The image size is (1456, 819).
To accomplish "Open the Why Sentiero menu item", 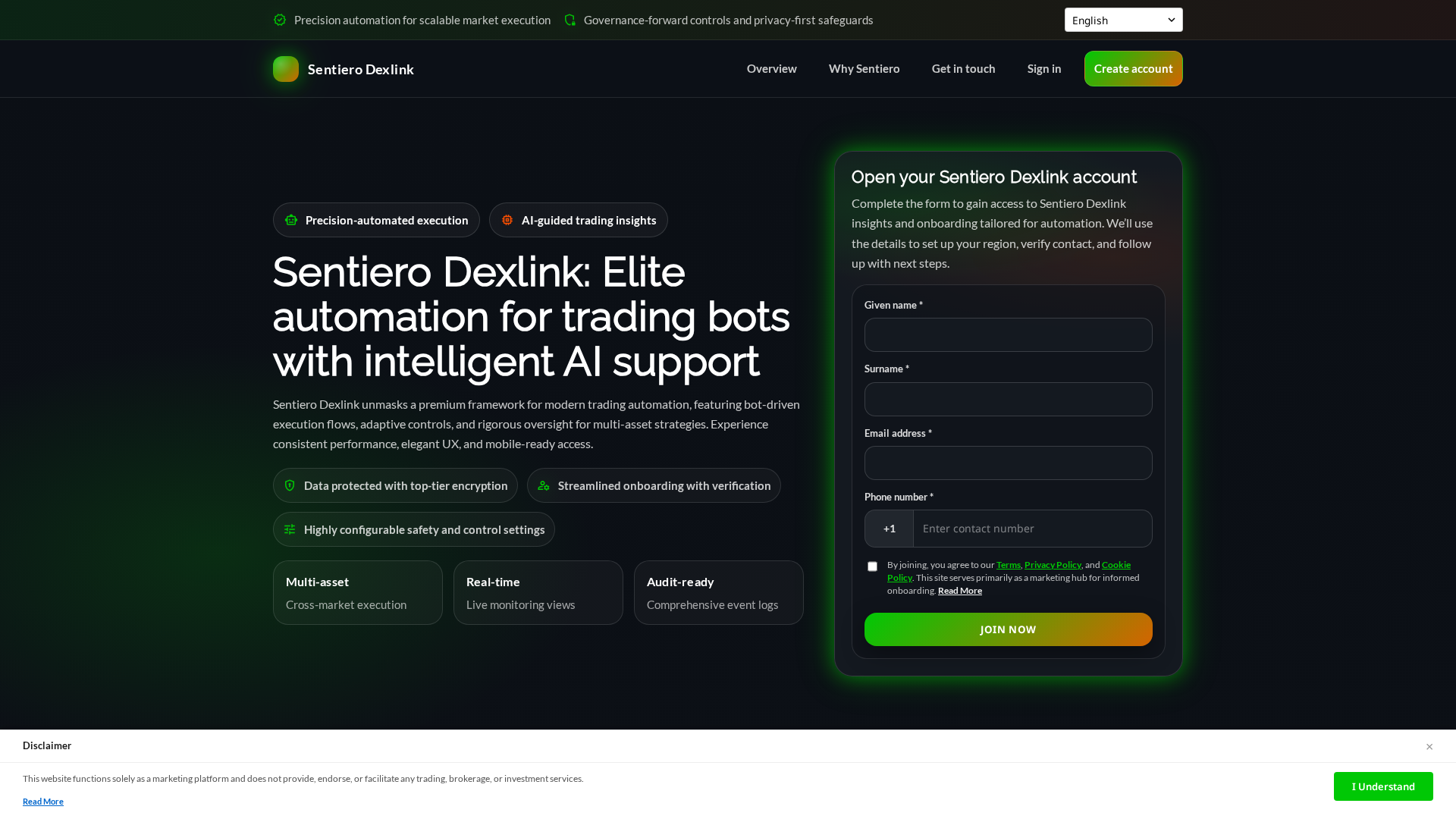I will click(x=864, y=68).
